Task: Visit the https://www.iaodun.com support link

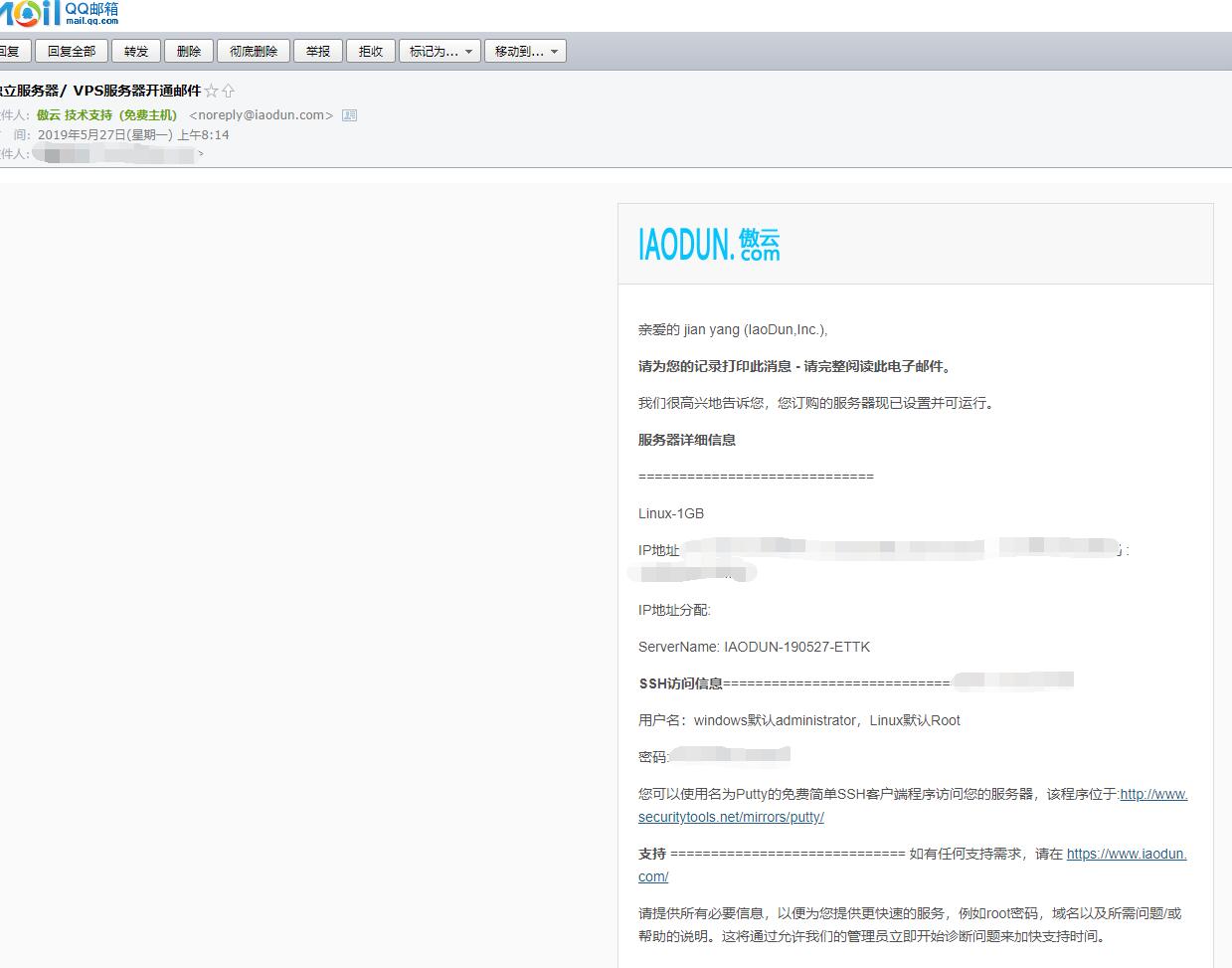Action: pyautogui.click(x=1126, y=854)
